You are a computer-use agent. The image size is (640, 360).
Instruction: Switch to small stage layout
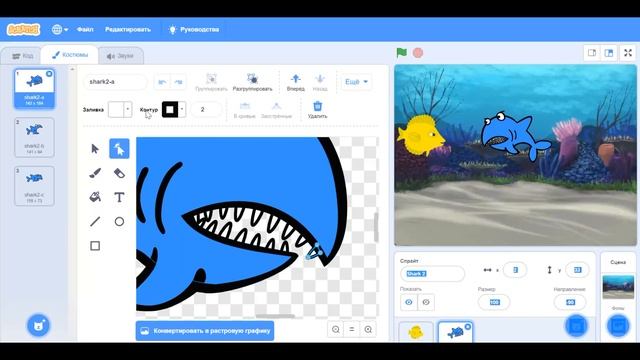(592, 53)
